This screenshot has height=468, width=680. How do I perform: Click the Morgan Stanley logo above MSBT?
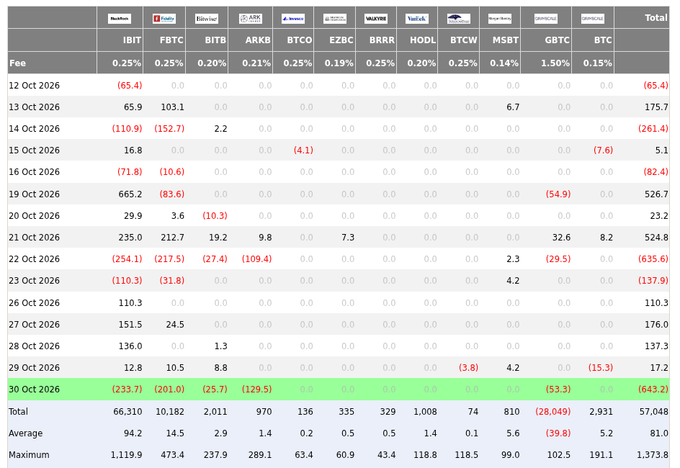[x=500, y=19]
